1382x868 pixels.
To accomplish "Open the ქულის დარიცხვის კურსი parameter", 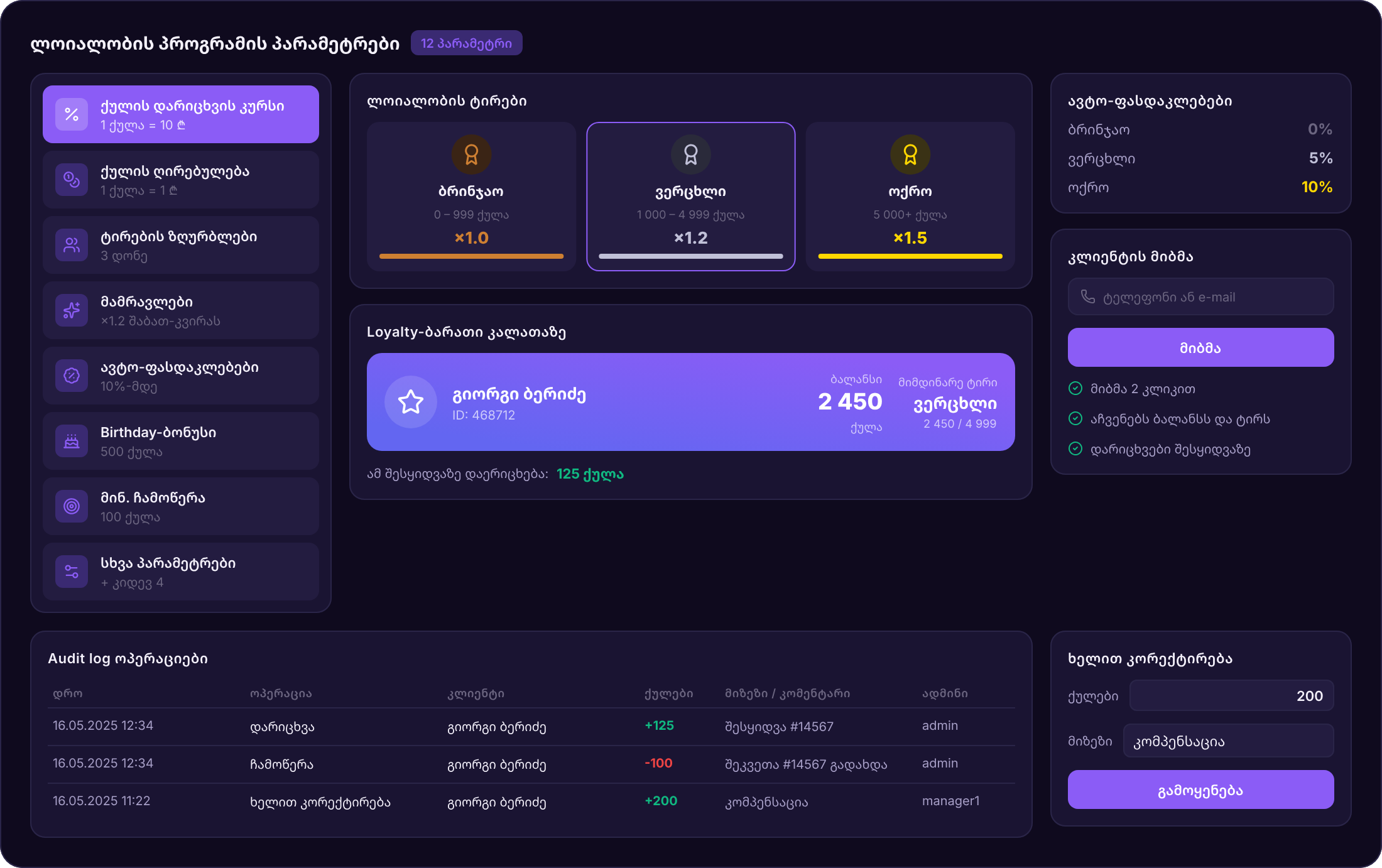I will [181, 114].
